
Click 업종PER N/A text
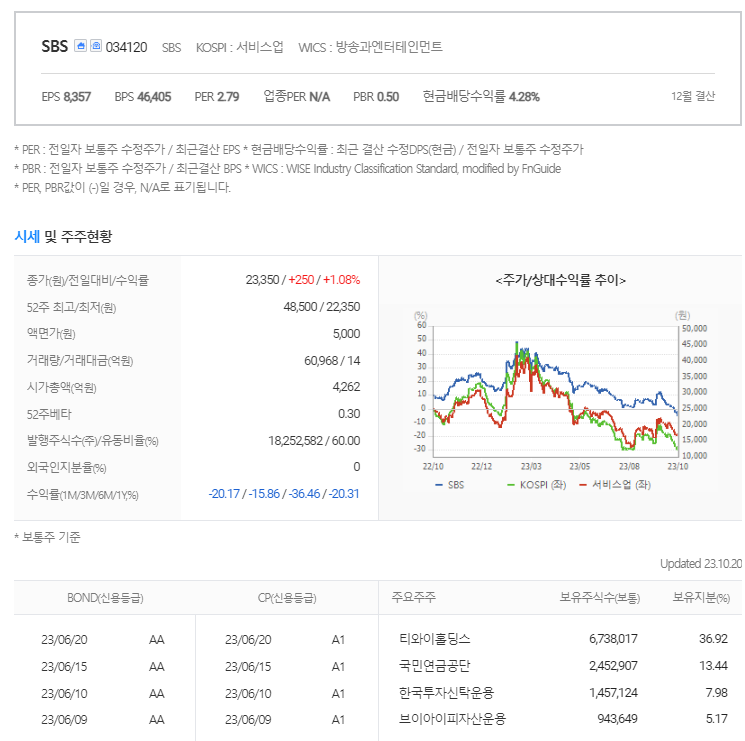(296, 97)
